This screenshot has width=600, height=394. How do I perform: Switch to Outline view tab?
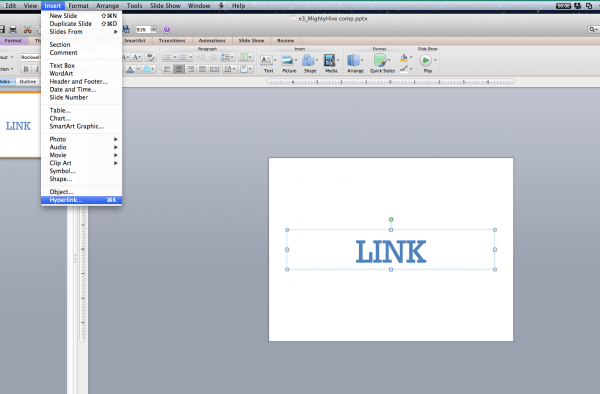(x=28, y=81)
